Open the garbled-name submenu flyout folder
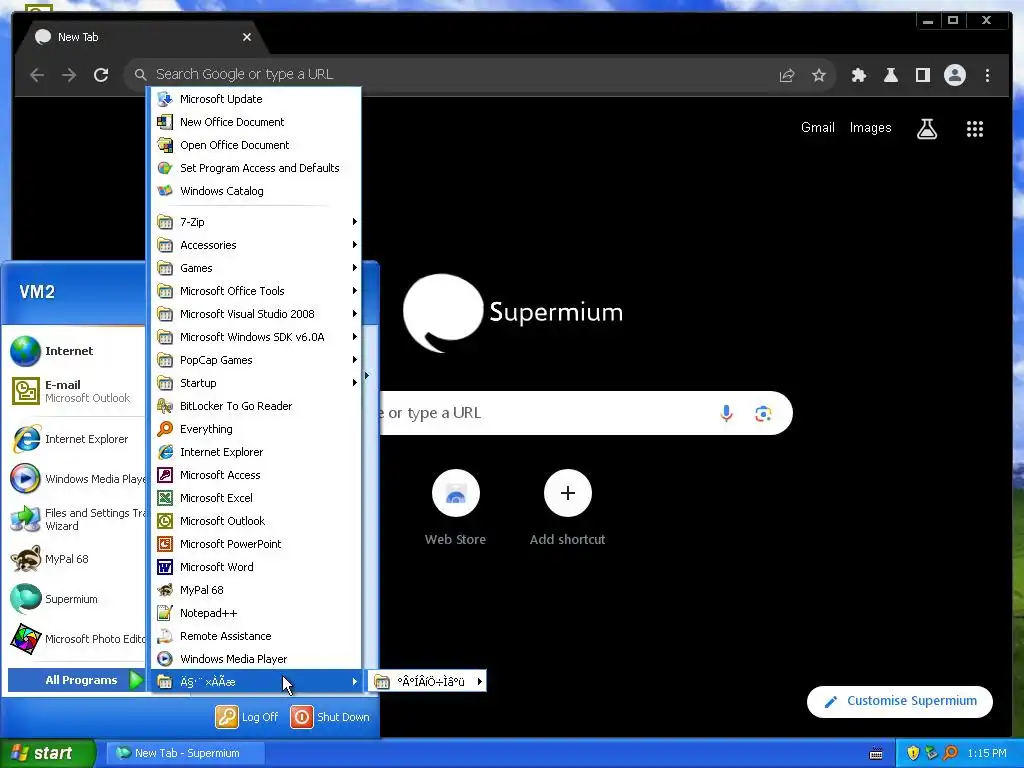The height and width of the screenshot is (768, 1024). pos(428,682)
